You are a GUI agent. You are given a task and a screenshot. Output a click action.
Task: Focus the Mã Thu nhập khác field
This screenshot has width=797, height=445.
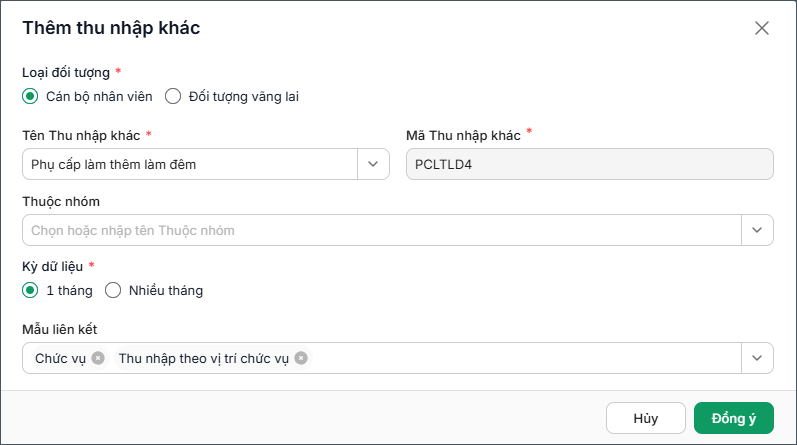tap(590, 164)
